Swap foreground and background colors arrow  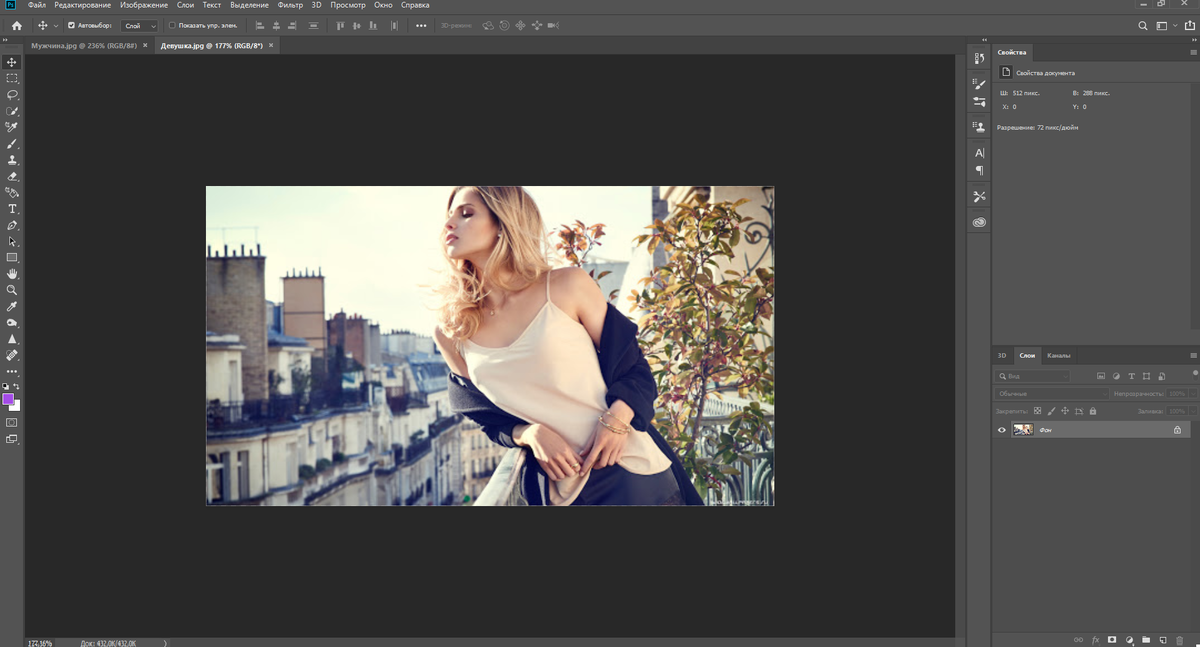(x=17, y=386)
